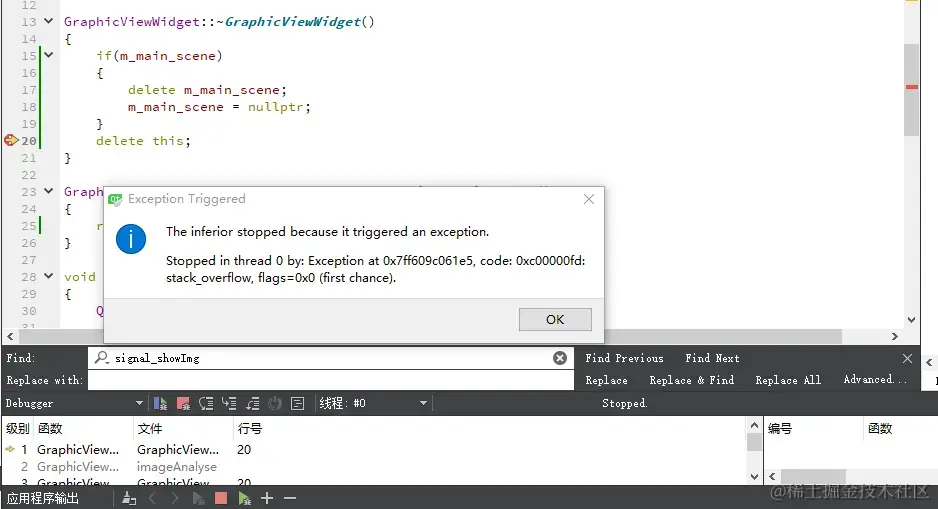Click OK in the Exception Triggered dialog
This screenshot has height=509, width=938.
click(555, 319)
